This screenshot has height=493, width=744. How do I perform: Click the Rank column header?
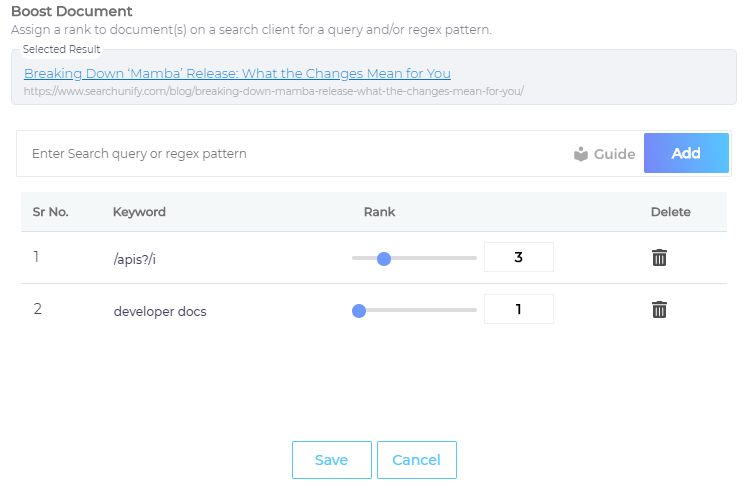[x=379, y=212]
